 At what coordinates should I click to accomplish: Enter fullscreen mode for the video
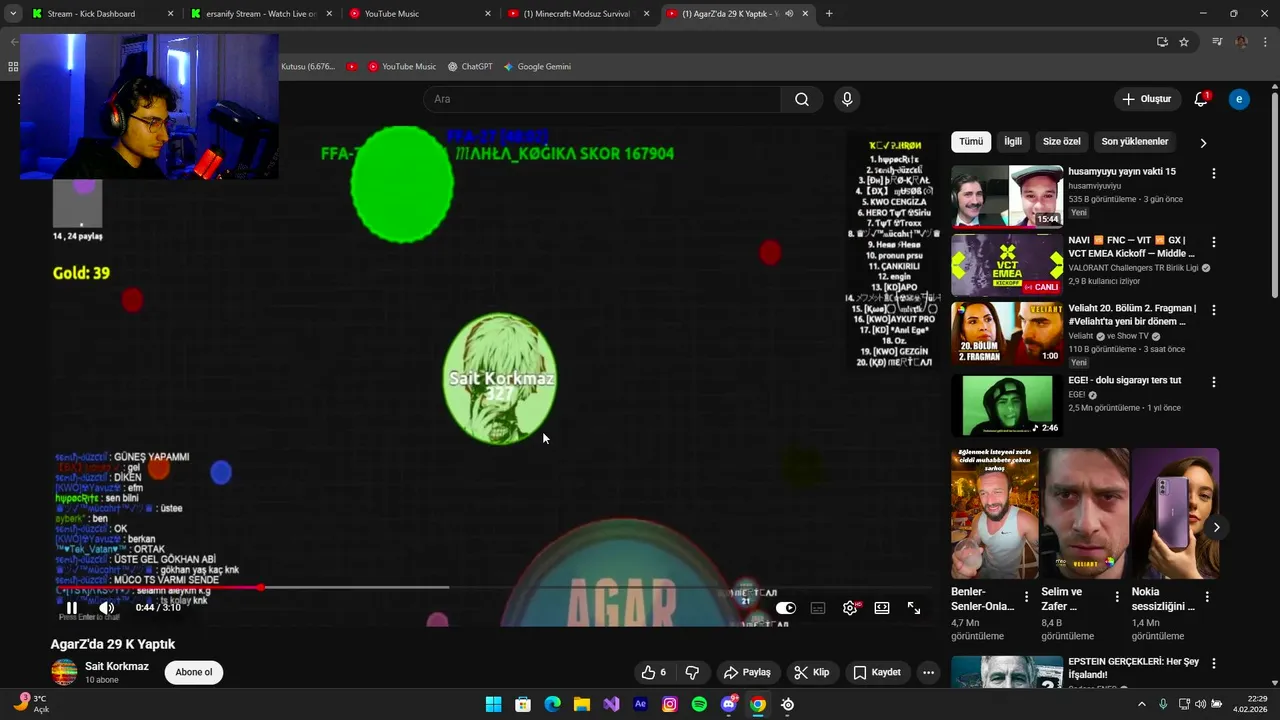(x=914, y=608)
